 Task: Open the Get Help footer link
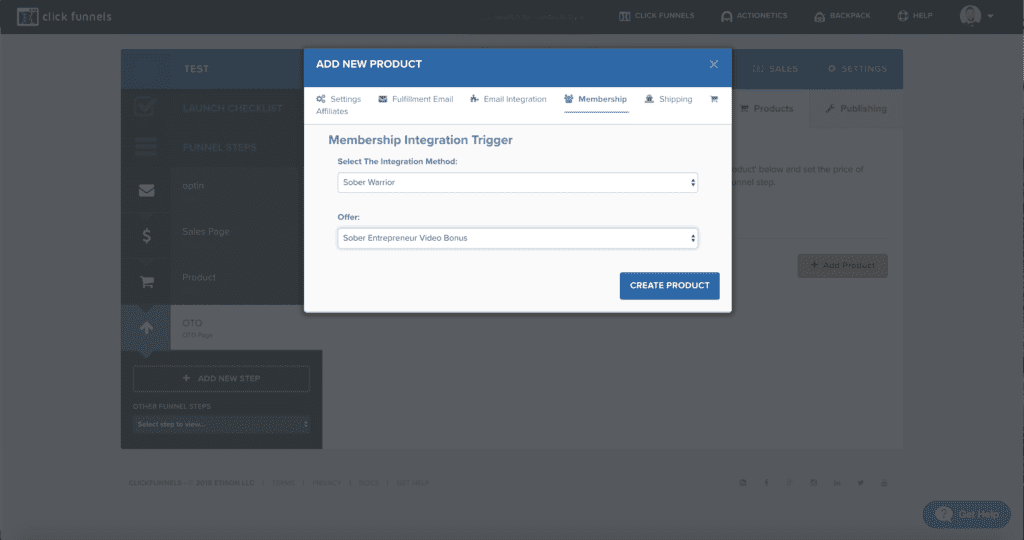click(x=413, y=483)
